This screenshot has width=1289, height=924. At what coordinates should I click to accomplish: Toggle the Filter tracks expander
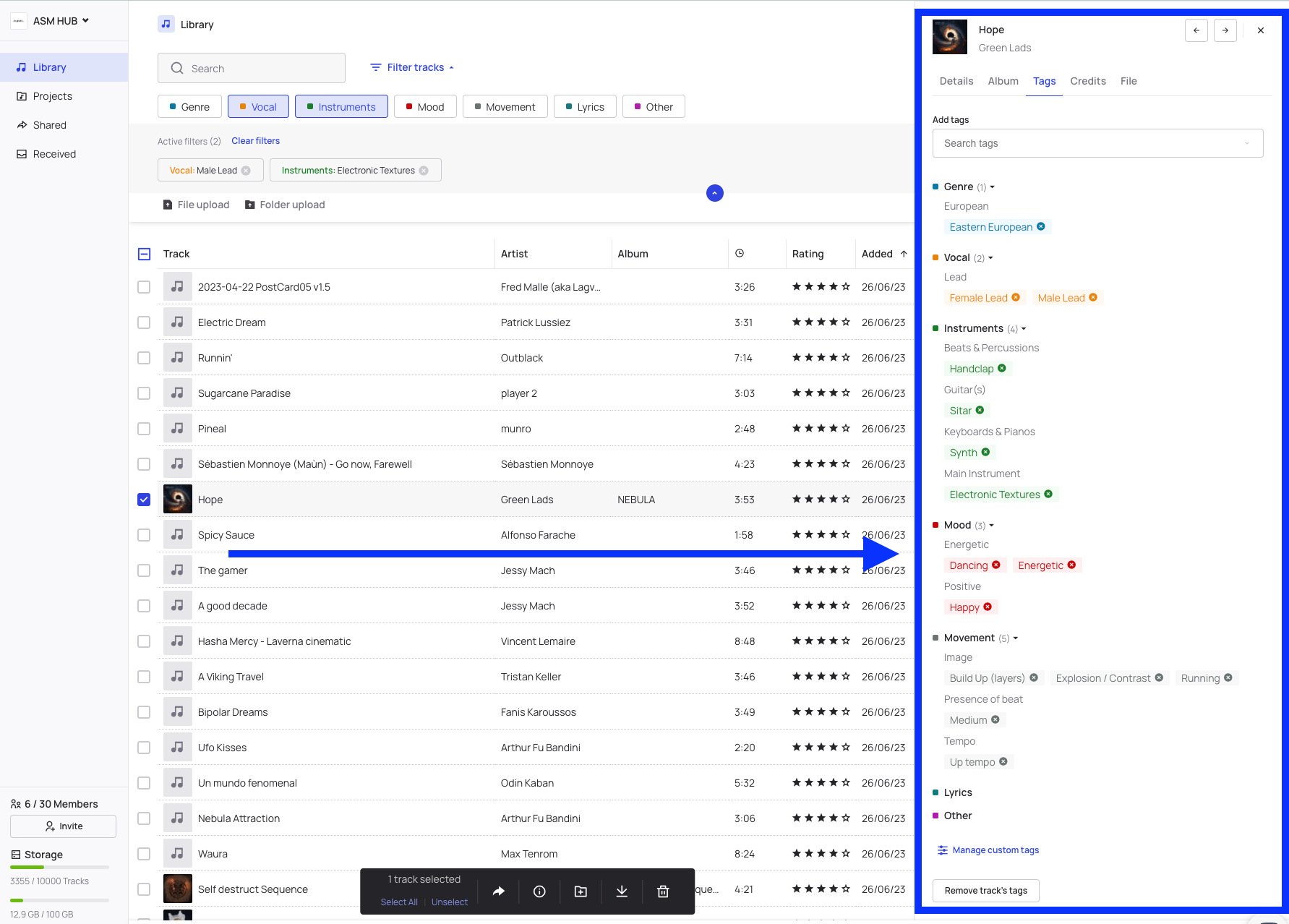tap(412, 67)
